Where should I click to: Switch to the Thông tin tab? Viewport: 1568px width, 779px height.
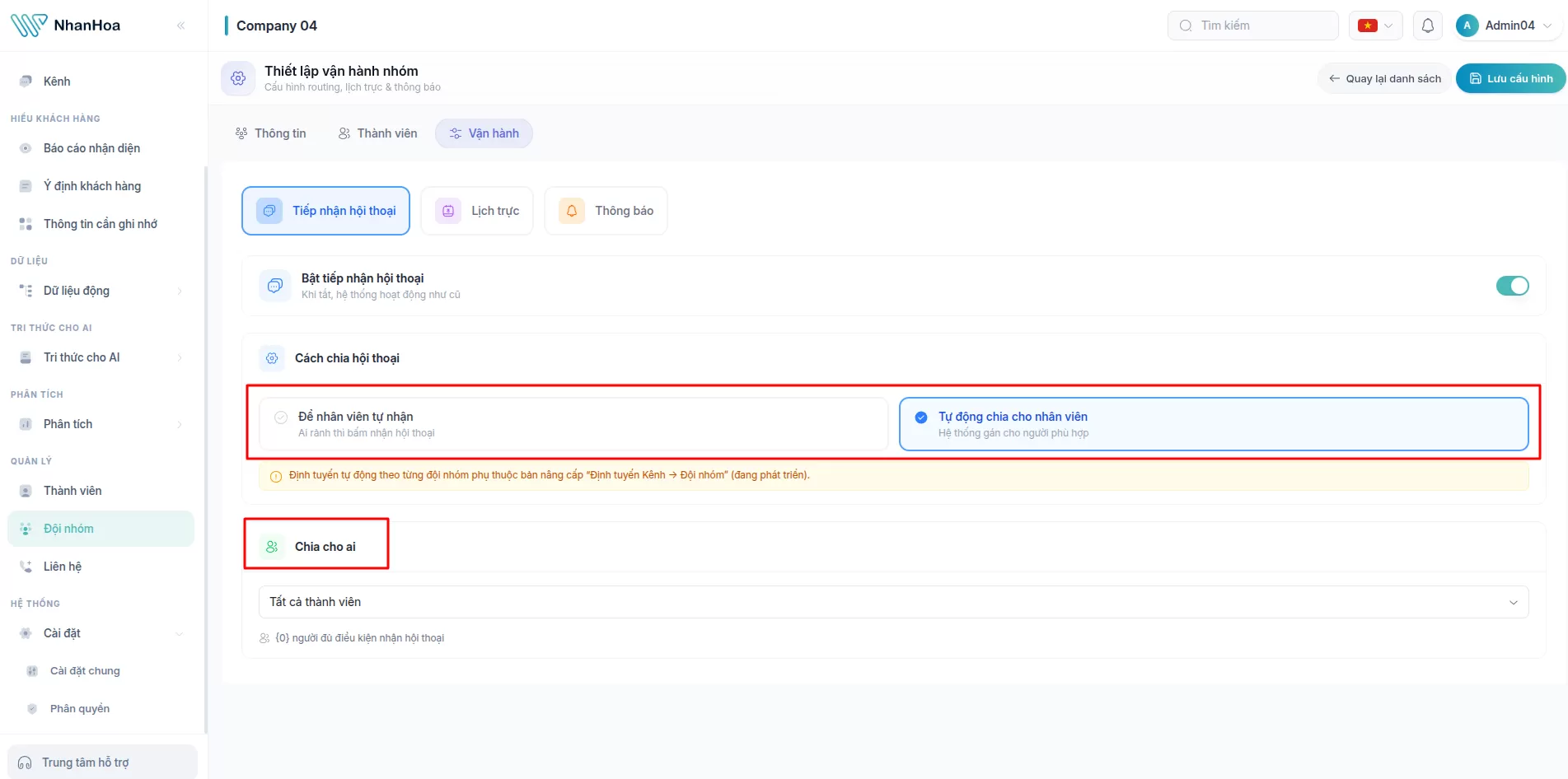pos(271,133)
